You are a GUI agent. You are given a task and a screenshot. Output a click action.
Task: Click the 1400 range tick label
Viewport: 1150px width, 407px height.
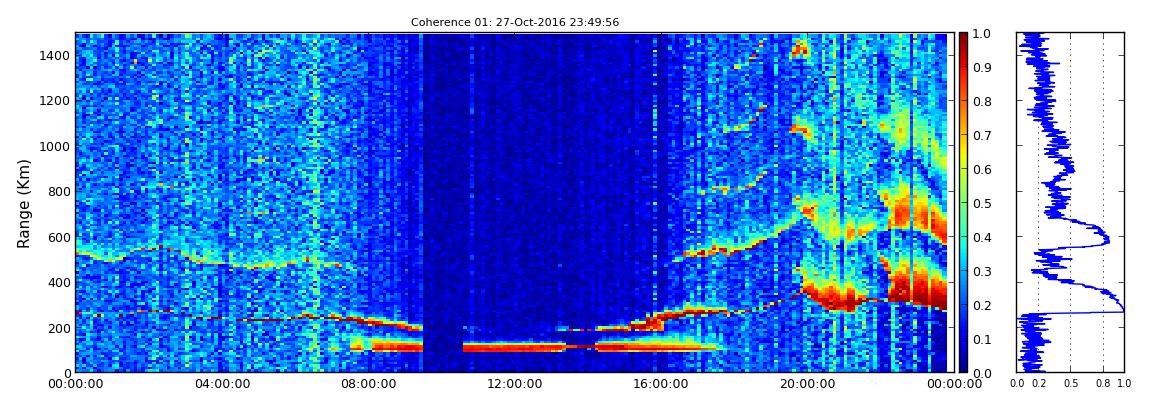click(x=56, y=55)
